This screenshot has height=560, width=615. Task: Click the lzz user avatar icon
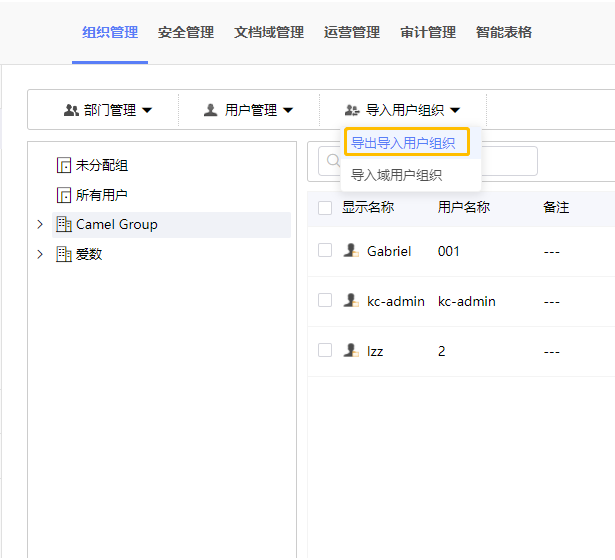click(351, 350)
